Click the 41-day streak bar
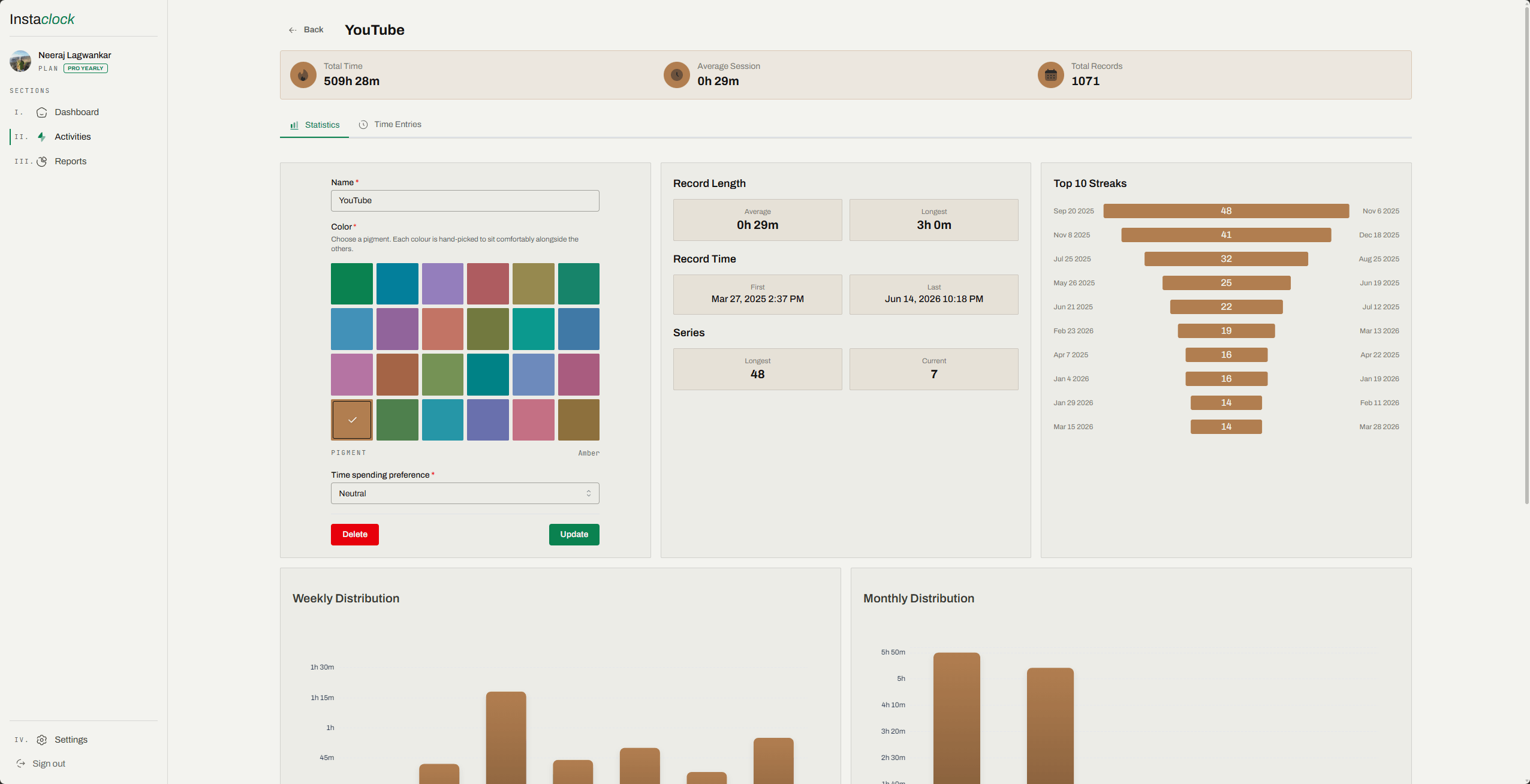 tap(1226, 235)
